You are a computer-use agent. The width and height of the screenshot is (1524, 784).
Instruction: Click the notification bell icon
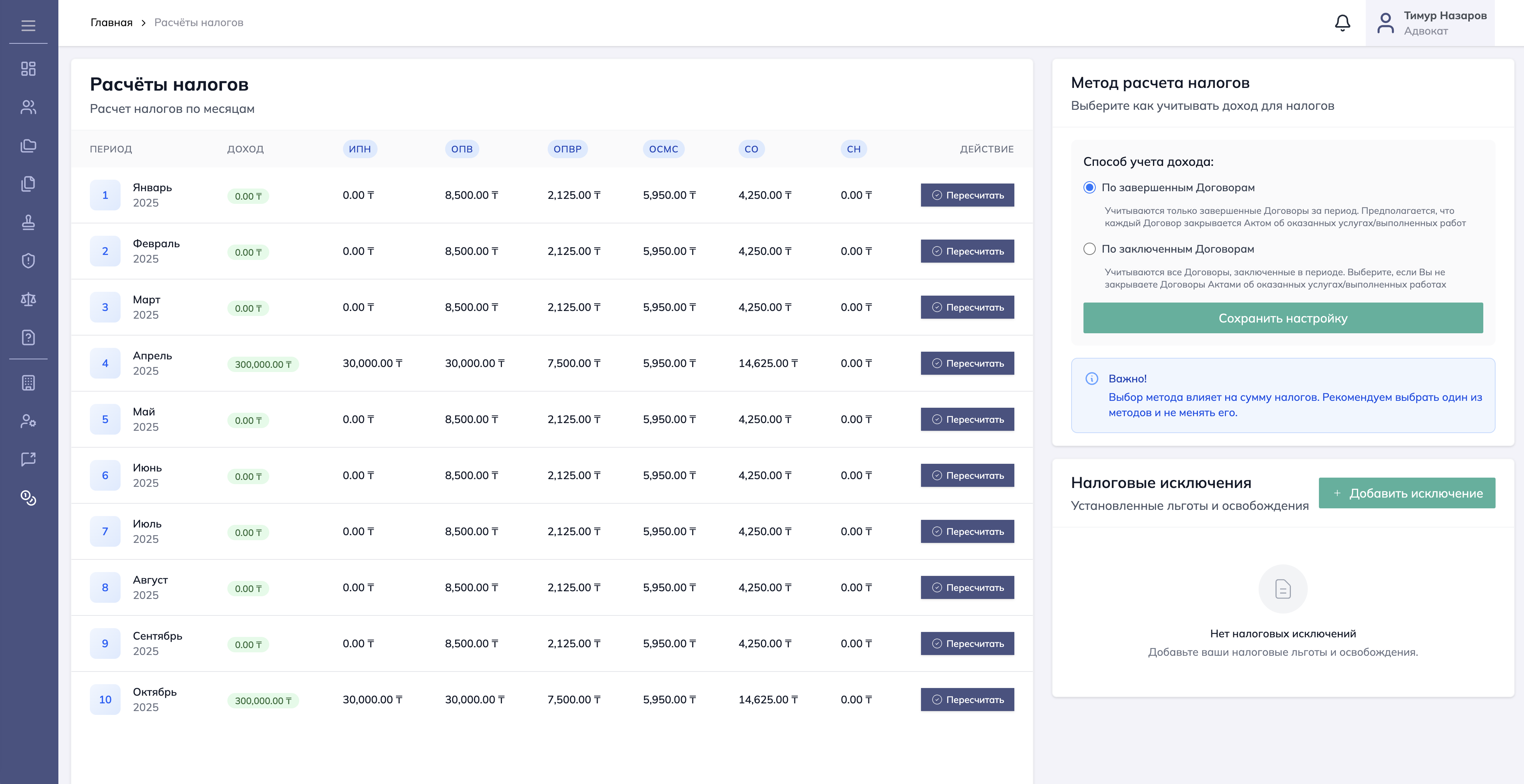coord(1342,23)
